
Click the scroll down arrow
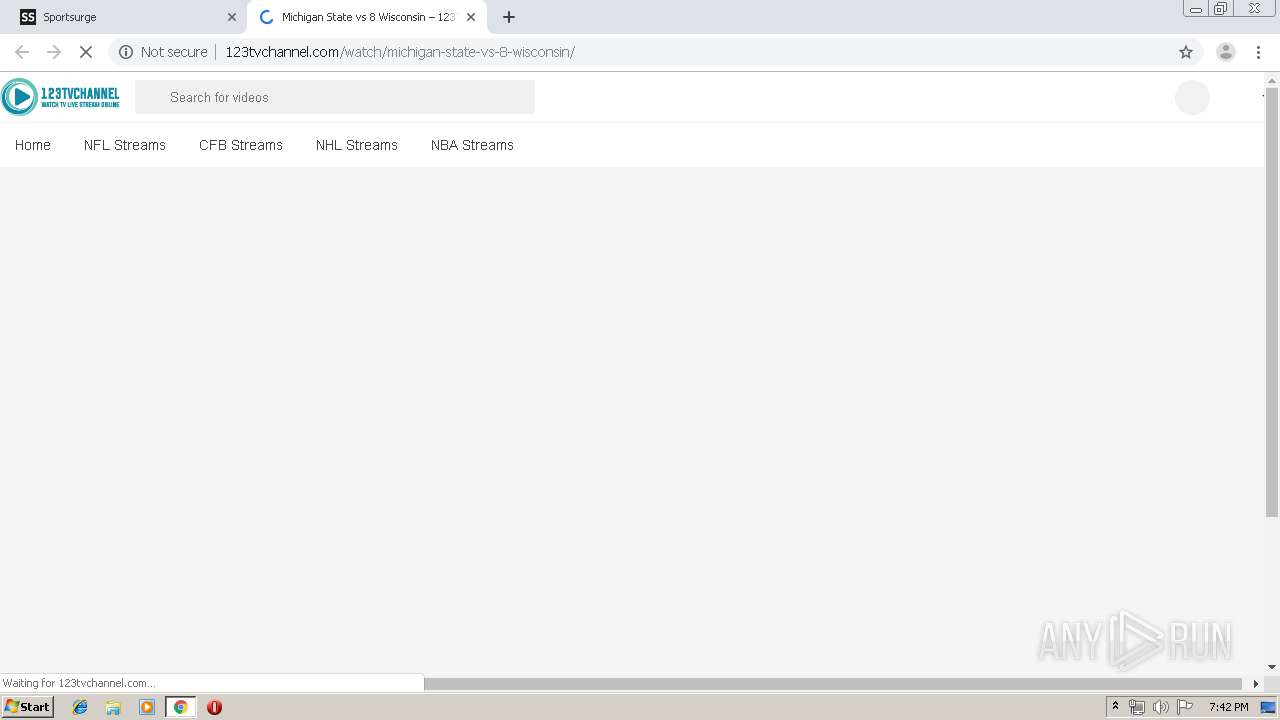click(1272, 667)
